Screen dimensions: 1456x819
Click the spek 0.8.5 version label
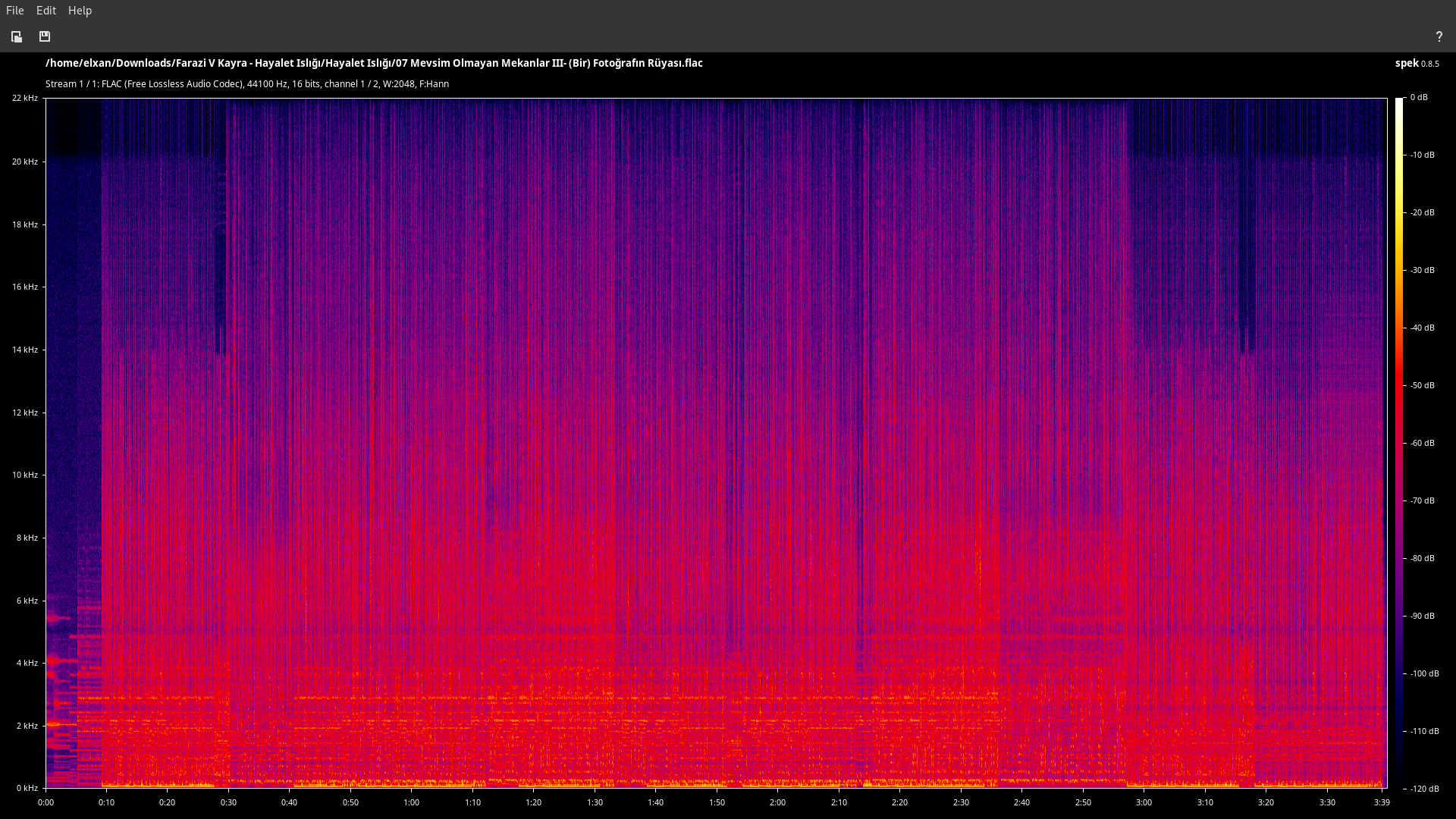click(x=1416, y=63)
